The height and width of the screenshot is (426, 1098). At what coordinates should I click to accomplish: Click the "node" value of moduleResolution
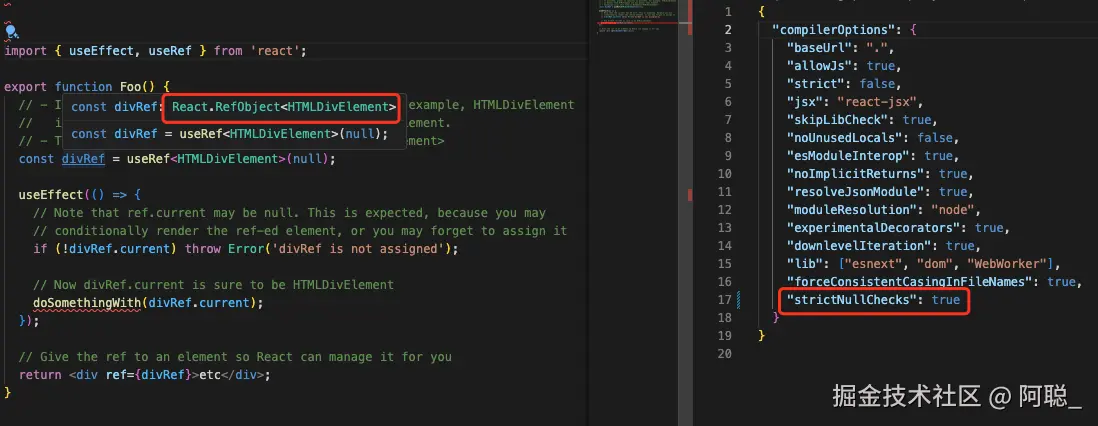coord(954,209)
